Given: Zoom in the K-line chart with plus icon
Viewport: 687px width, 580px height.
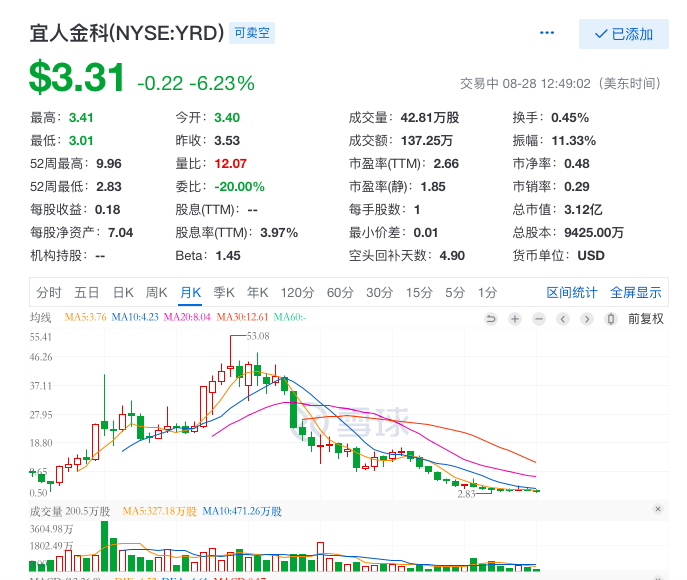Looking at the screenshot, I should [x=515, y=319].
